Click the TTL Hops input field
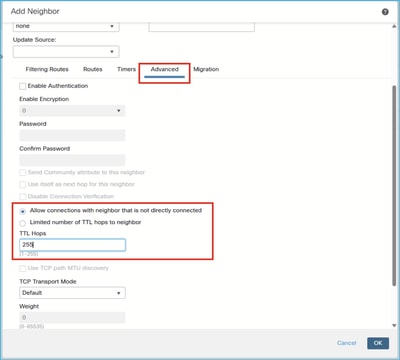This screenshot has height=360, width=400. click(x=72, y=245)
